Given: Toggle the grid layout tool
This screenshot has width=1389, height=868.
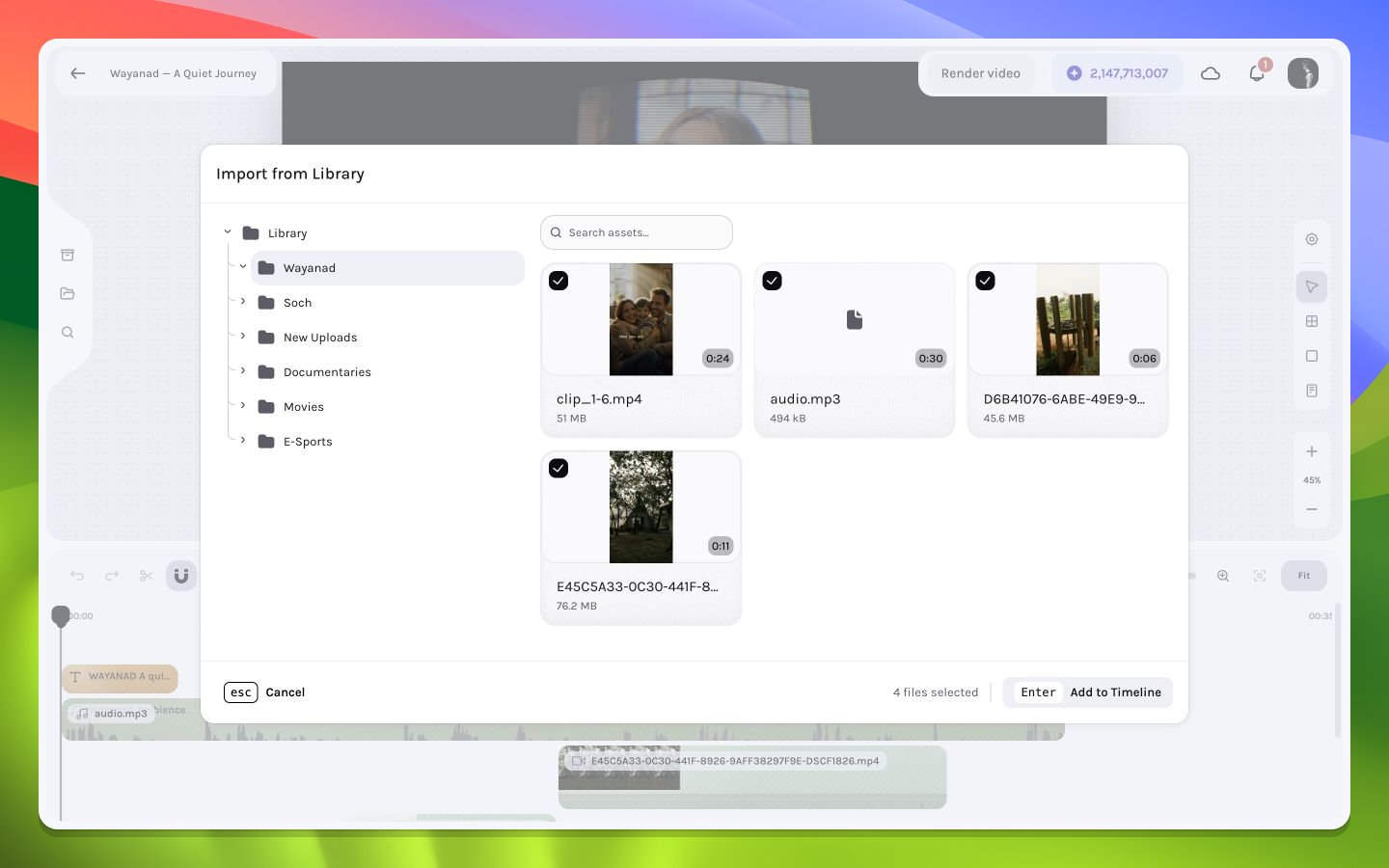Looking at the screenshot, I should coord(1312,321).
